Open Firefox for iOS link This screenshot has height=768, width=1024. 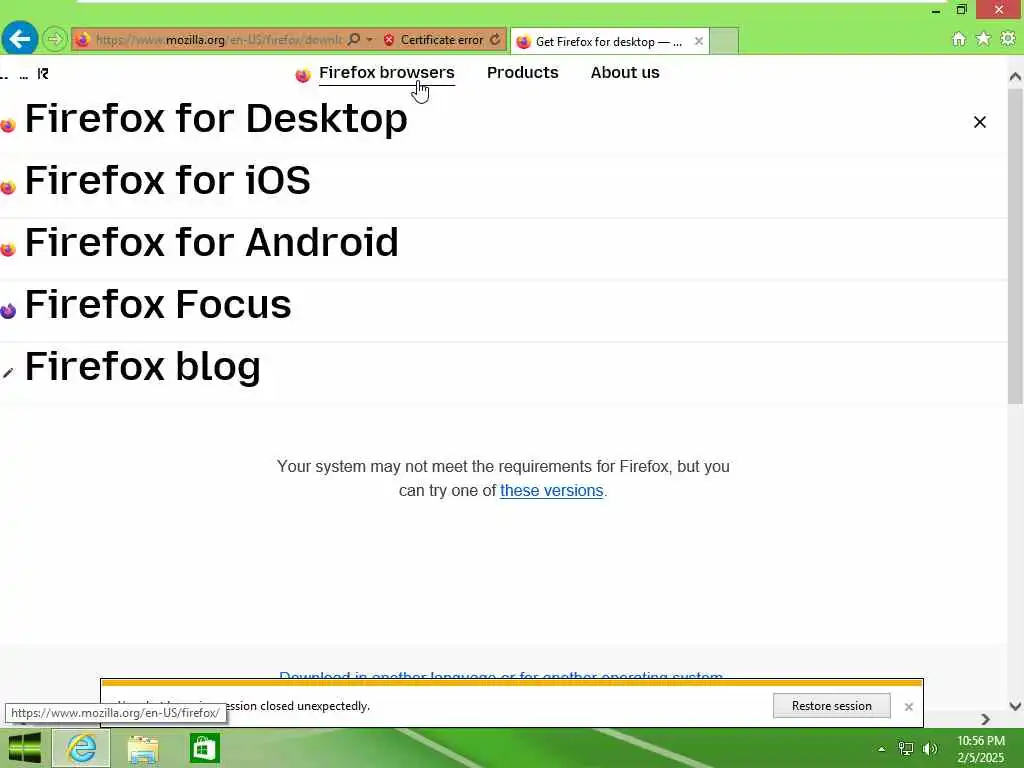point(168,180)
